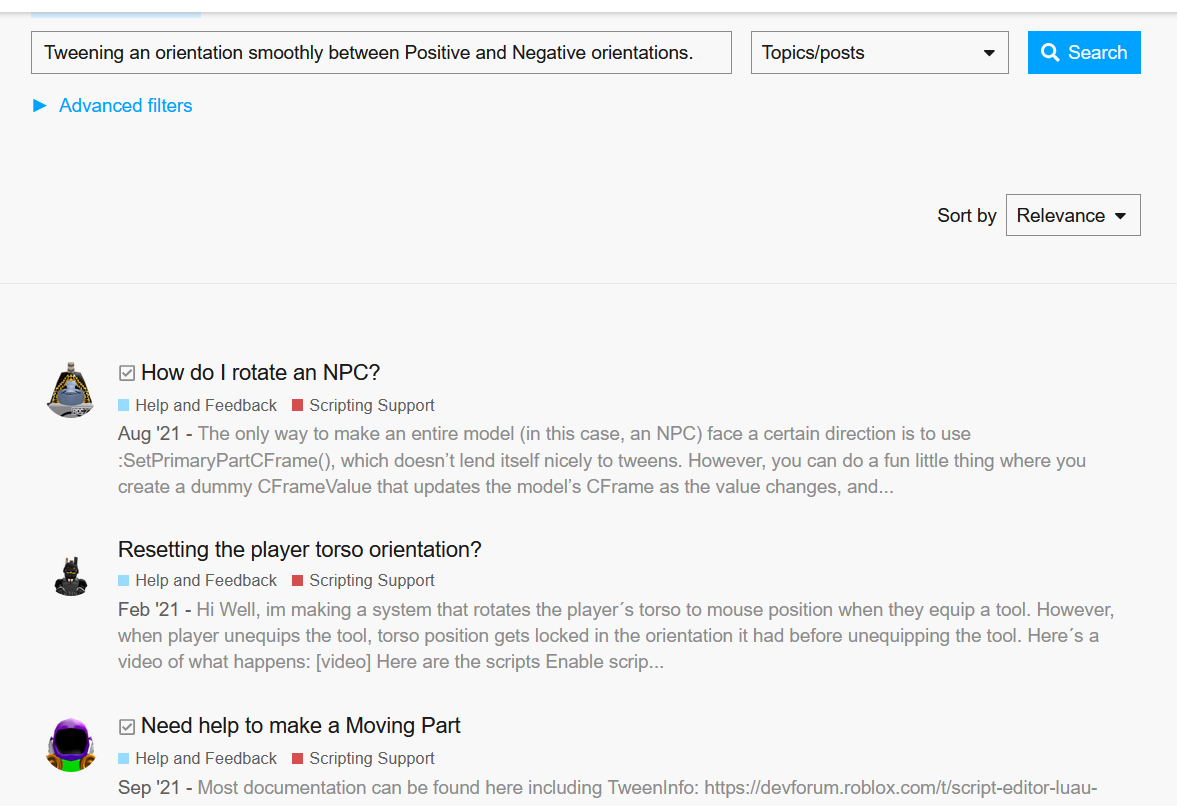Open 'Need help to make a Moving Part' topic
Image resolution: width=1177 pixels, height=806 pixels.
pyautogui.click(x=300, y=726)
